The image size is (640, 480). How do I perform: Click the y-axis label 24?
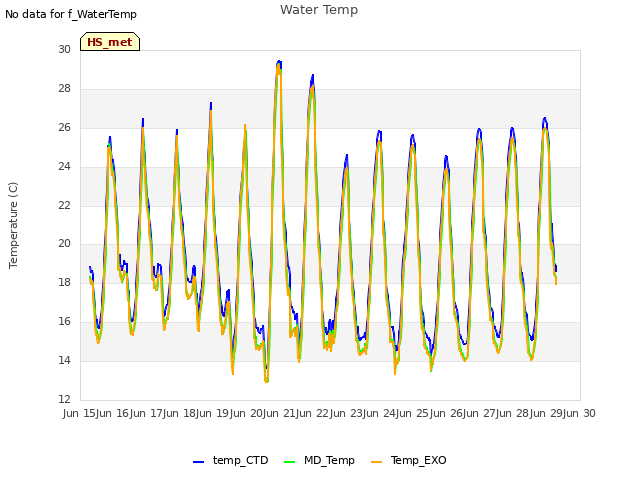coord(64,166)
